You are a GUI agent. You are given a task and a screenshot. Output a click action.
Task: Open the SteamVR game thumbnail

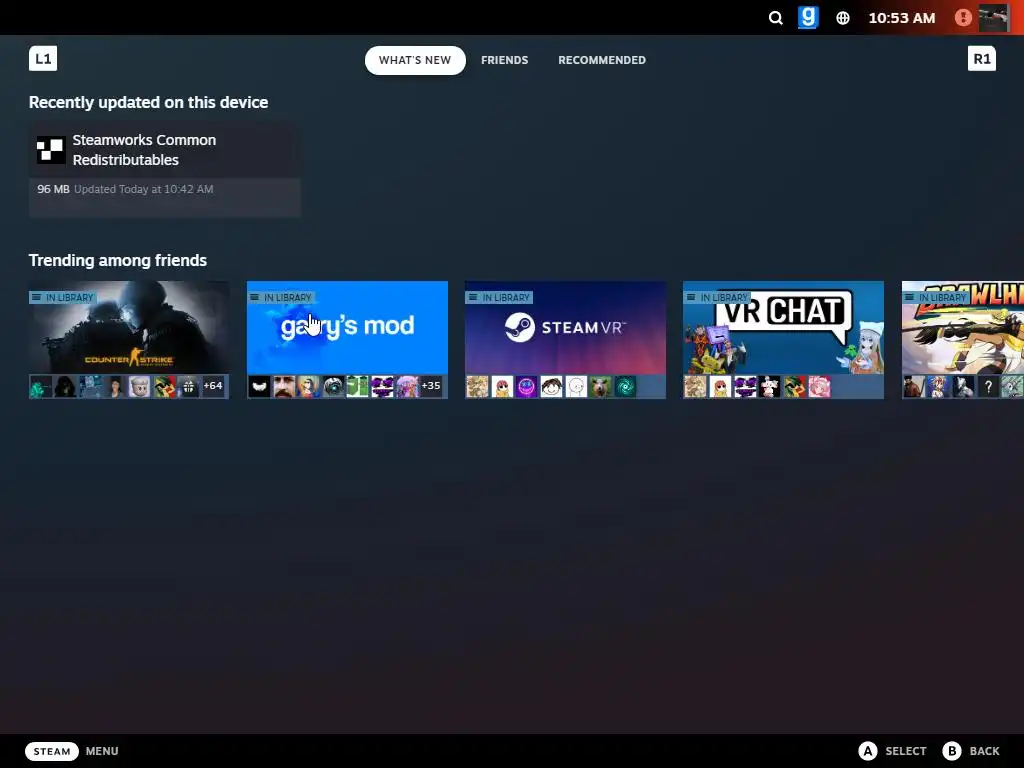(566, 327)
